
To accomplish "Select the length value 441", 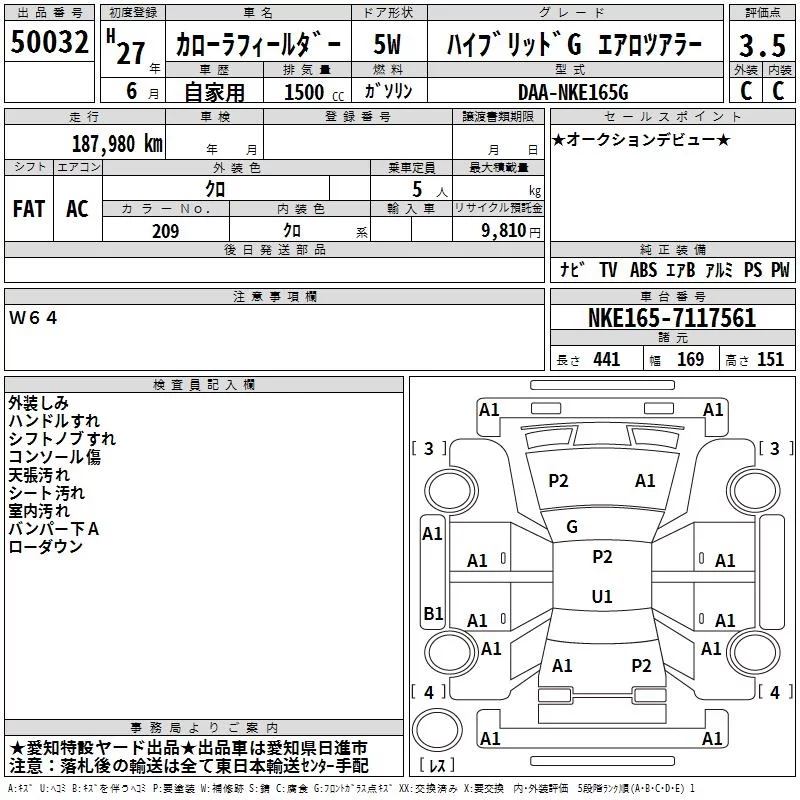I will (x=607, y=359).
